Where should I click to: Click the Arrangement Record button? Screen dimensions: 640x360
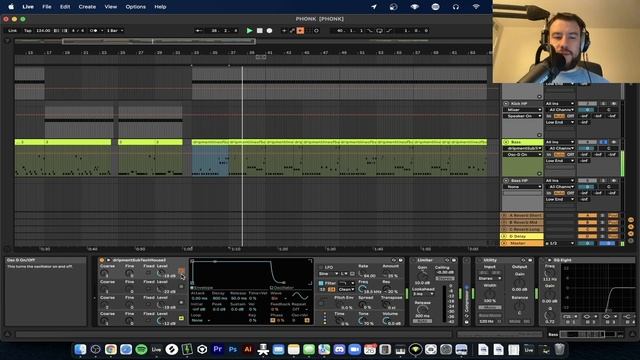(269, 31)
